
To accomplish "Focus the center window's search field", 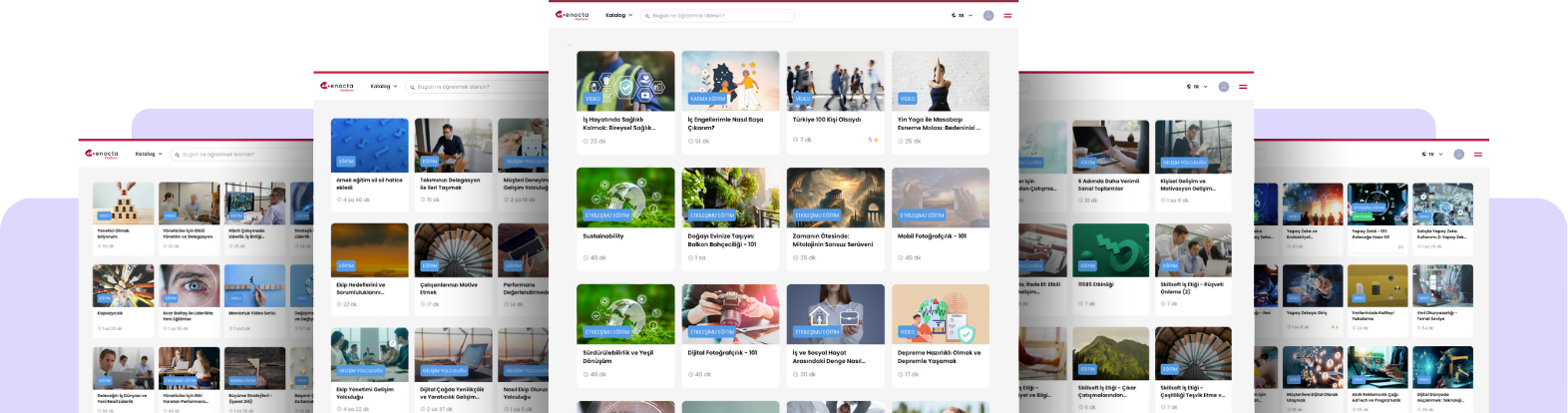I will pos(717,15).
